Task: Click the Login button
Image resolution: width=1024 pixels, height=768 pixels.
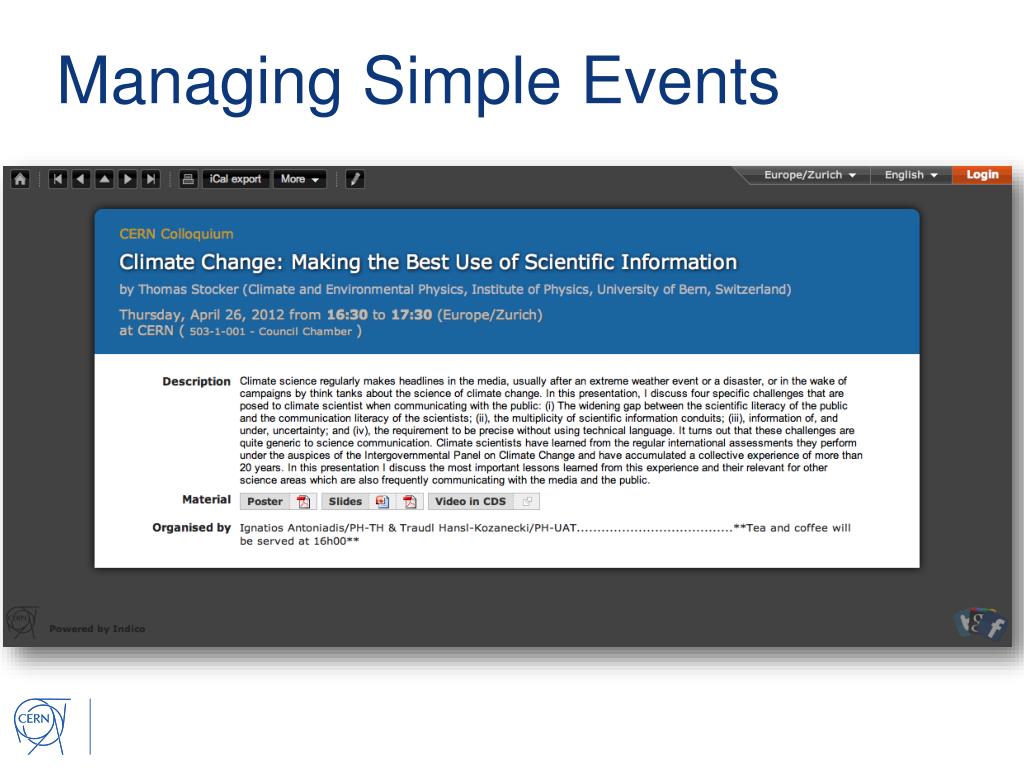Action: click(x=982, y=175)
